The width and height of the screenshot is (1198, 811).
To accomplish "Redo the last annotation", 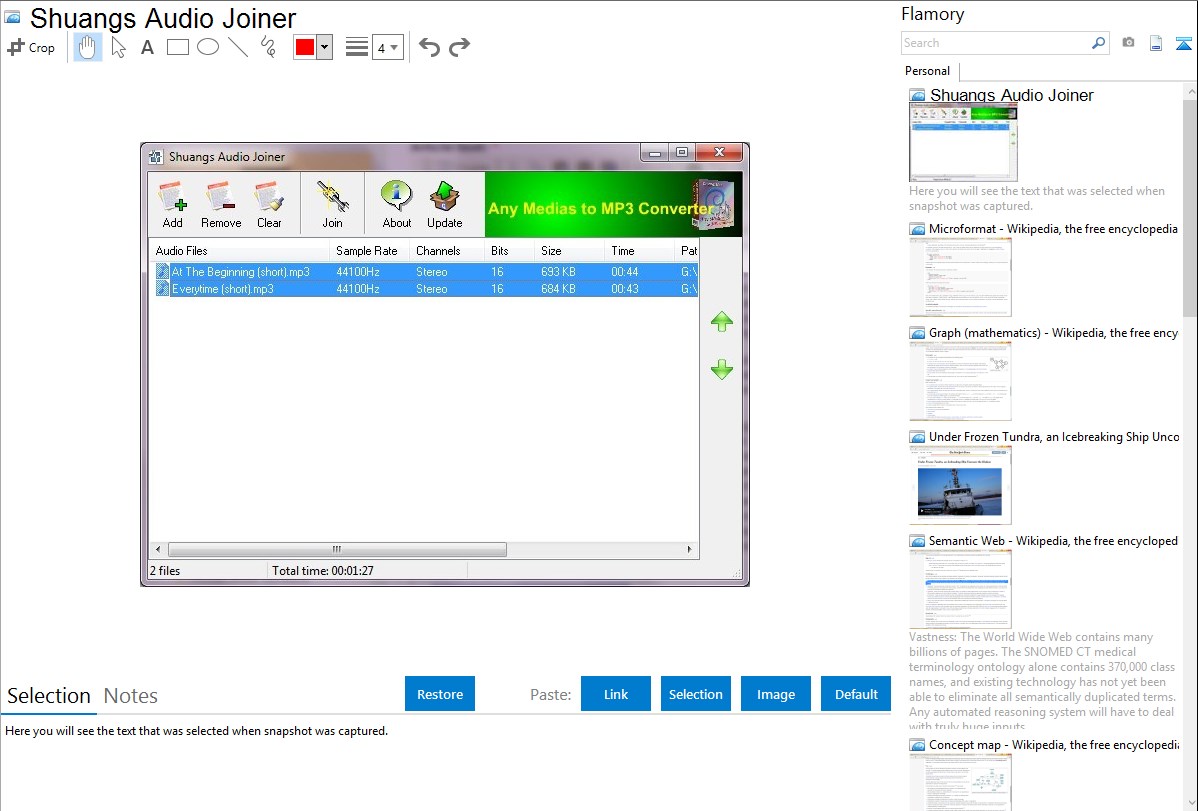I will (x=459, y=47).
